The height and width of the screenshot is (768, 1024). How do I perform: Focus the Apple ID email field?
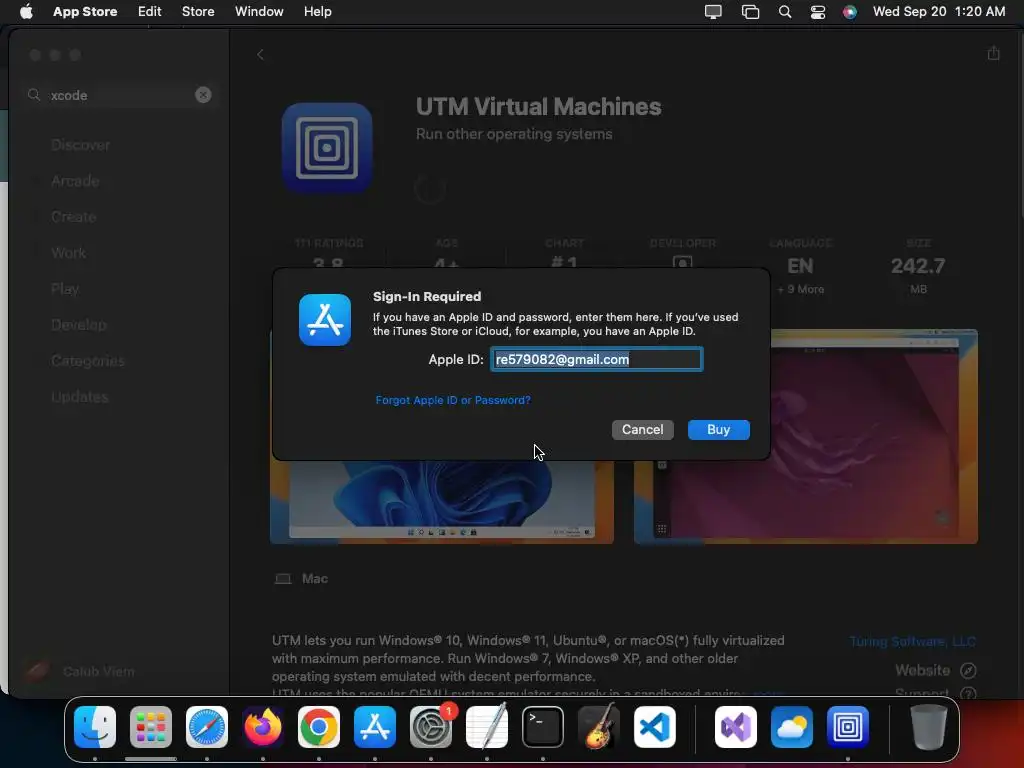pyautogui.click(x=596, y=359)
